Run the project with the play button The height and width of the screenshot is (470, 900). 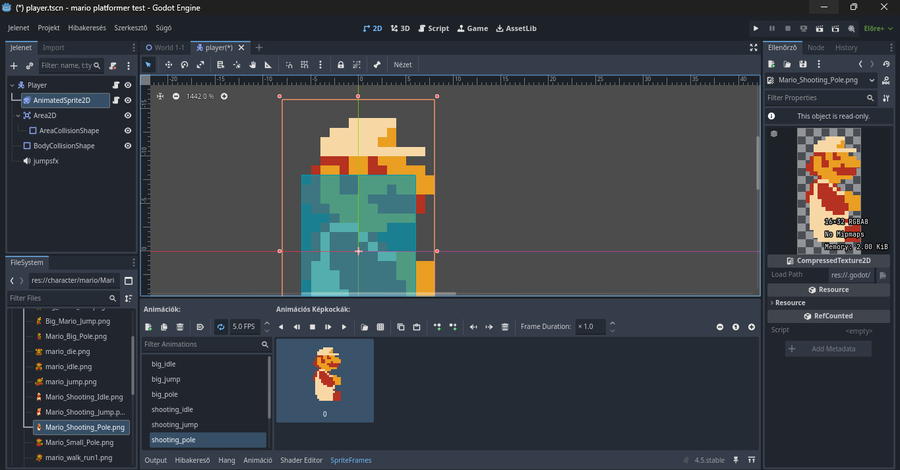pyautogui.click(x=755, y=28)
